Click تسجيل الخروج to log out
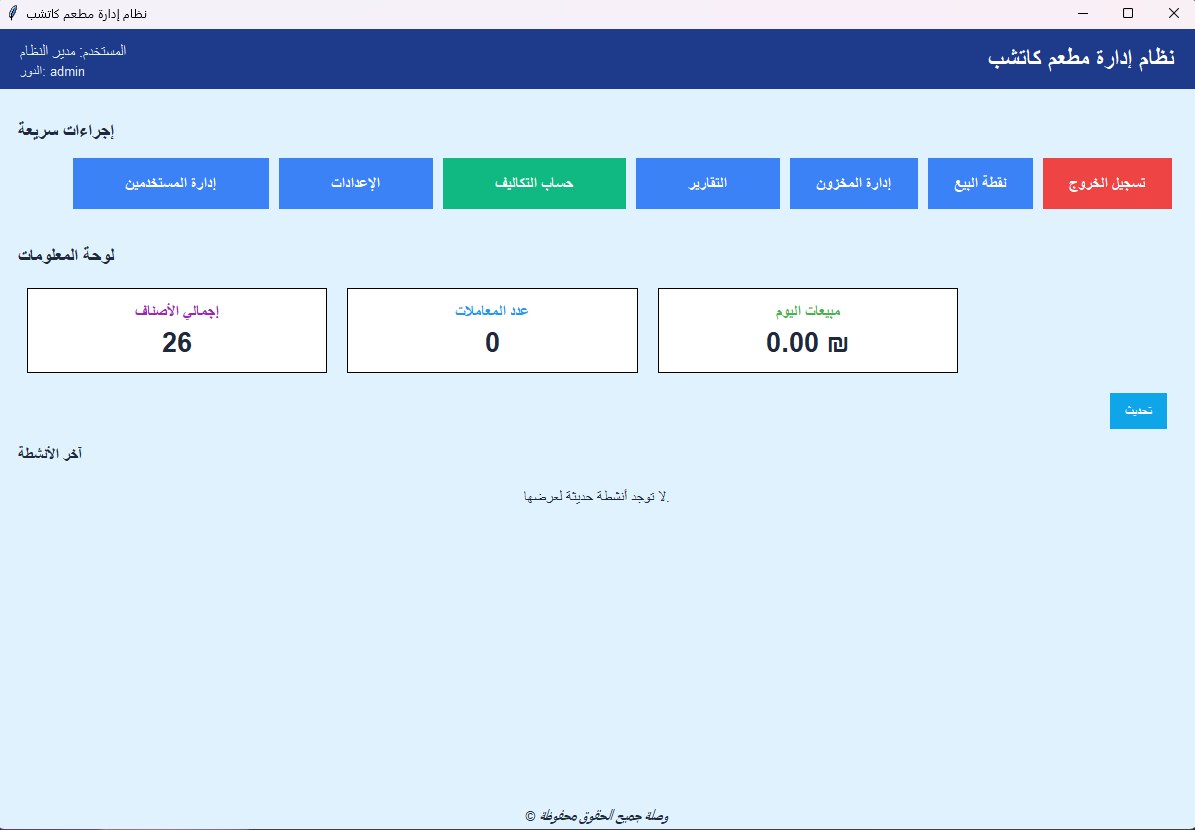This screenshot has width=1195, height=830. pyautogui.click(x=1106, y=183)
